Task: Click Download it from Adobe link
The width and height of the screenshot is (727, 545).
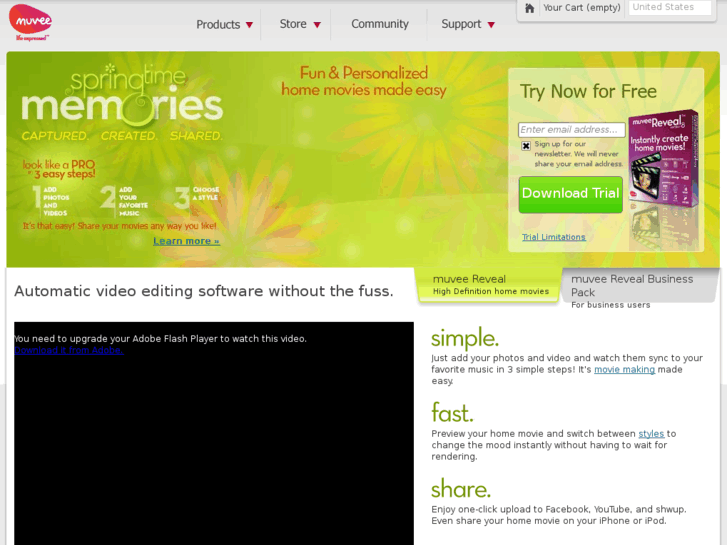Action: click(69, 350)
